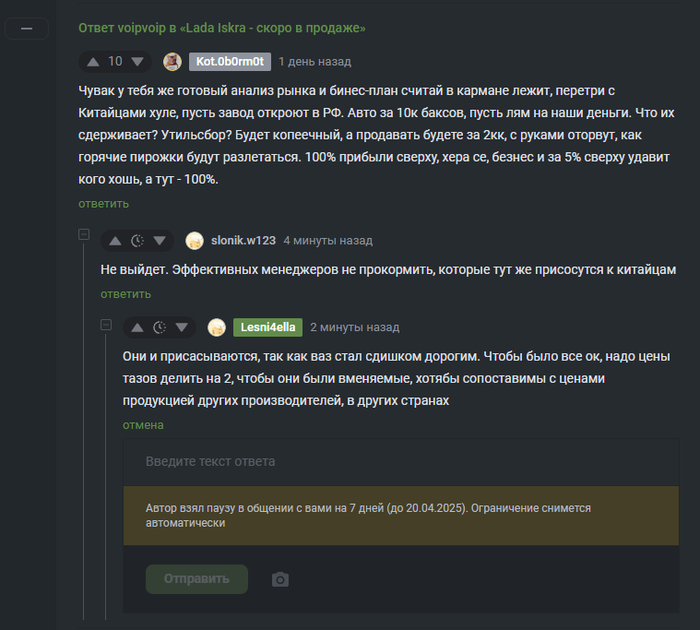The width and height of the screenshot is (700, 630).
Task: Upvote Kot.0b0rm0t's comment
Action: click(x=93, y=62)
